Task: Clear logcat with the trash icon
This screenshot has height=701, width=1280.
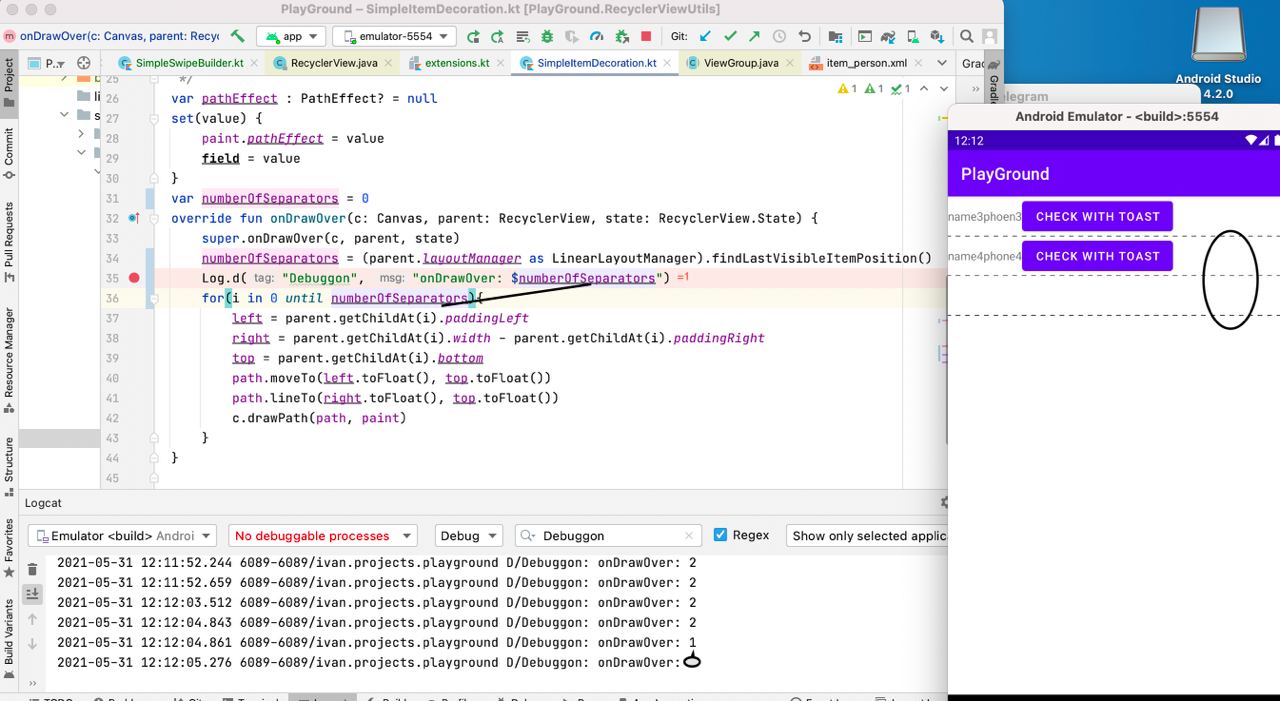Action: 32,570
